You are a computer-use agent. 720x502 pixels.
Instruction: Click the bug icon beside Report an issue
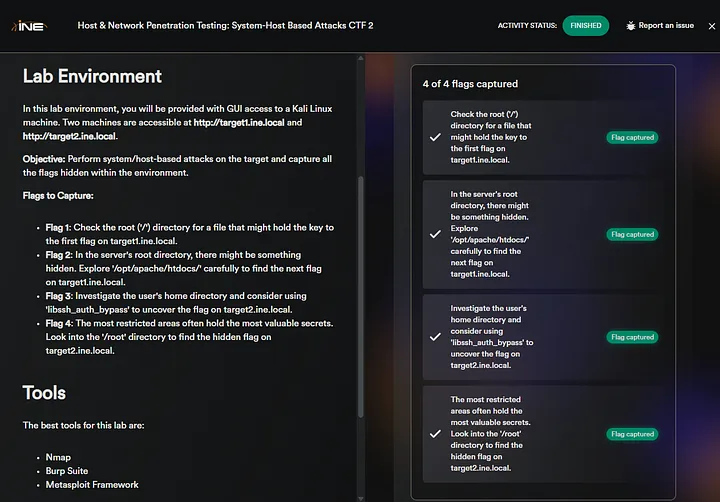point(630,26)
